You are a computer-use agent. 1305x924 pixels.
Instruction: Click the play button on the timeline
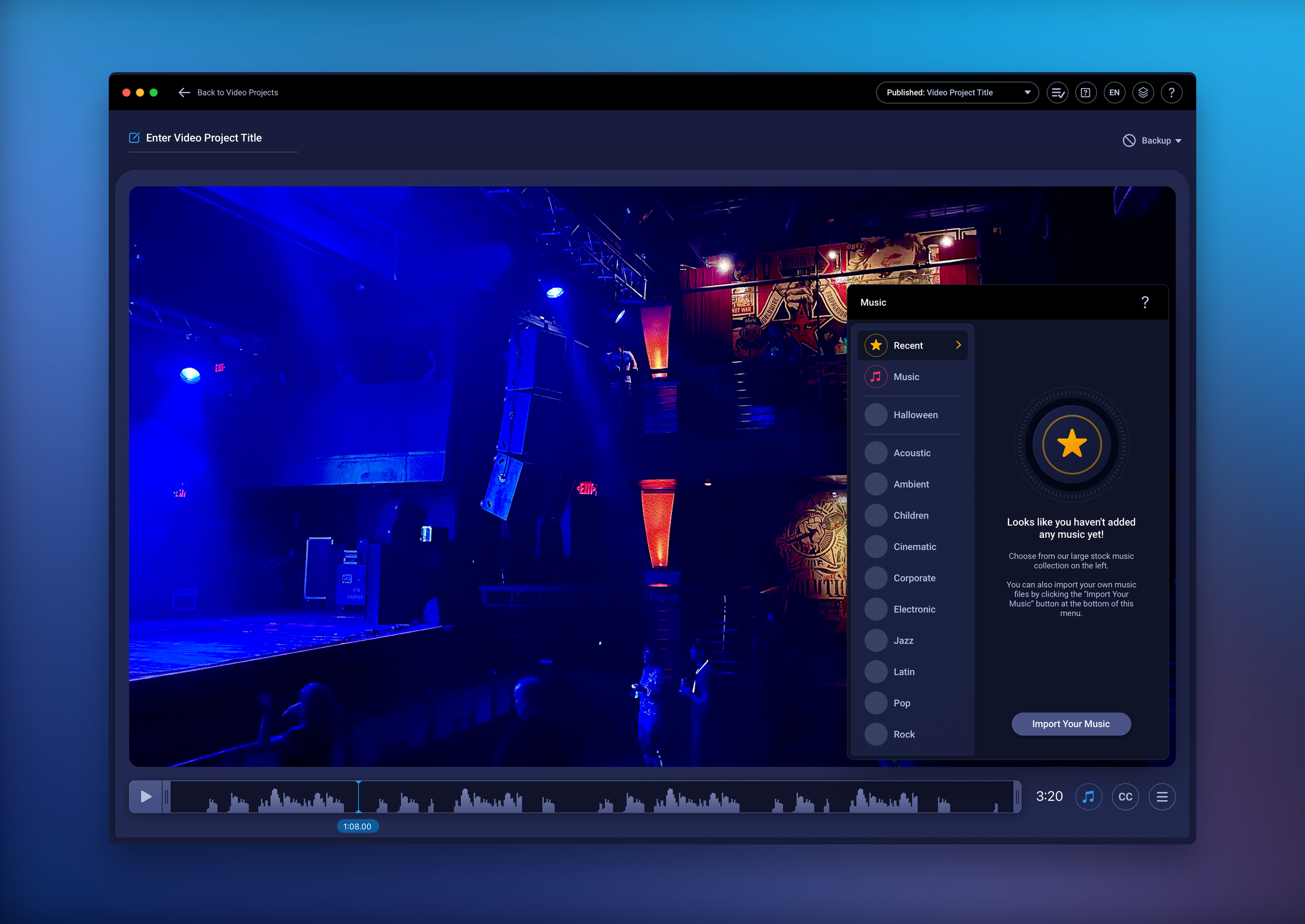point(146,797)
